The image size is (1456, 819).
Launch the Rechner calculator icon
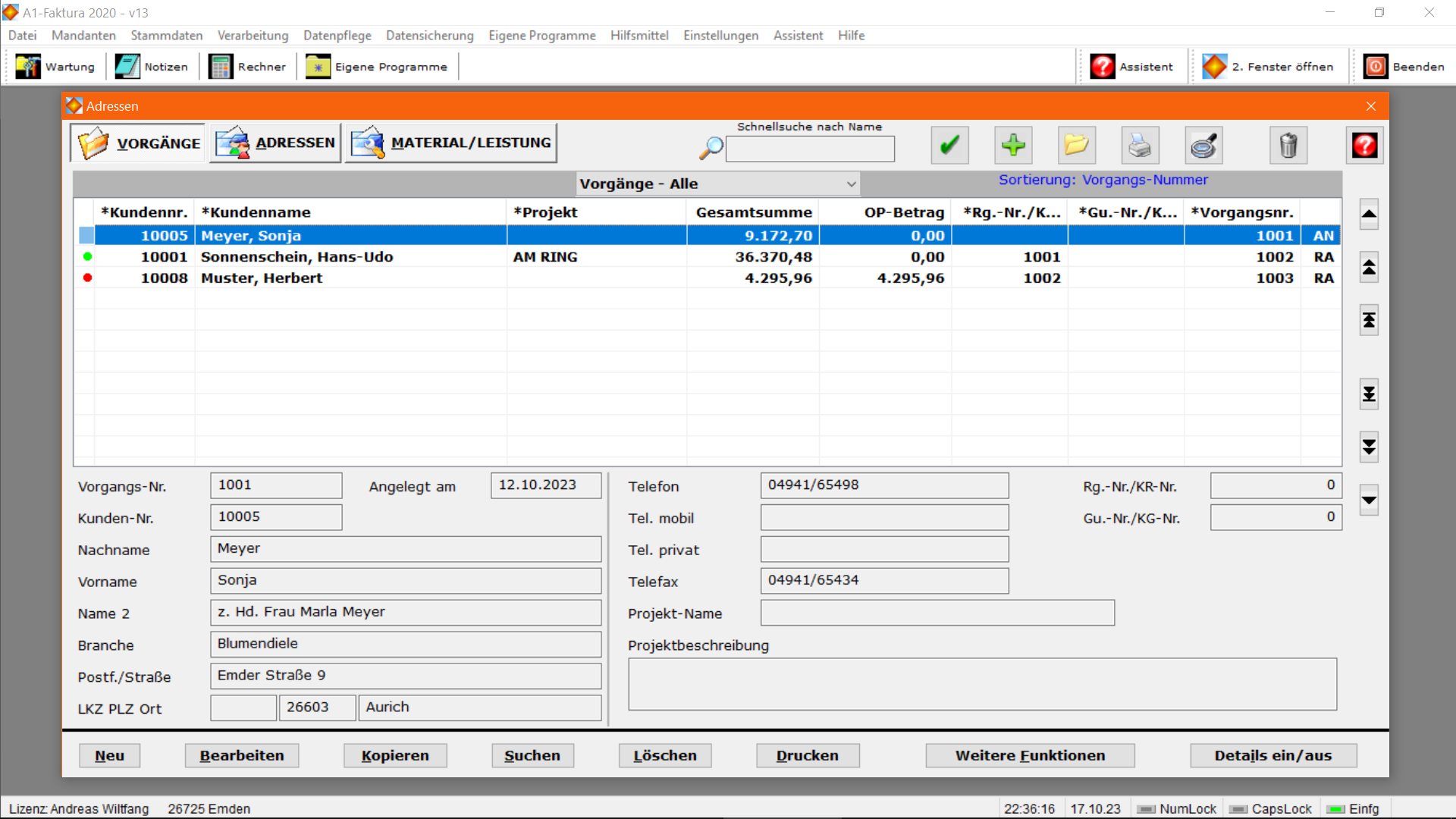click(x=247, y=67)
